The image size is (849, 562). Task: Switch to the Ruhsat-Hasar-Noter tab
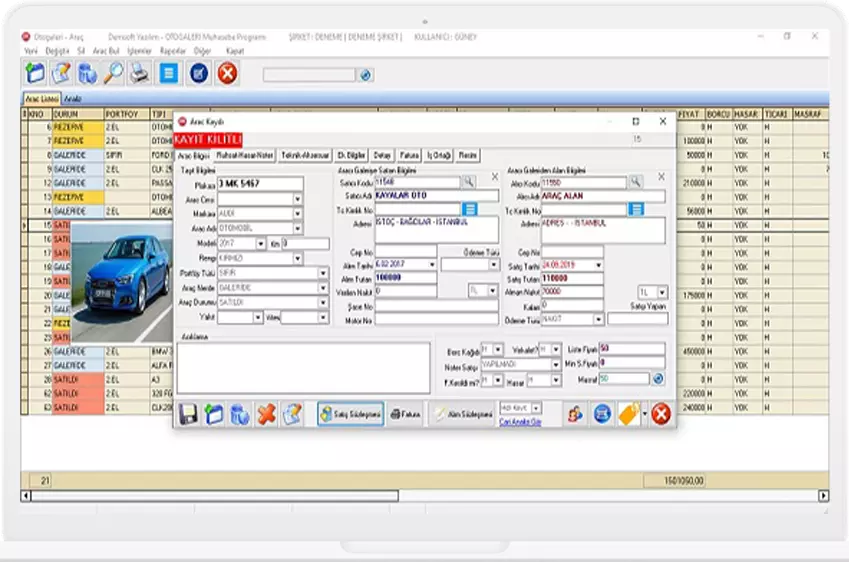(244, 155)
